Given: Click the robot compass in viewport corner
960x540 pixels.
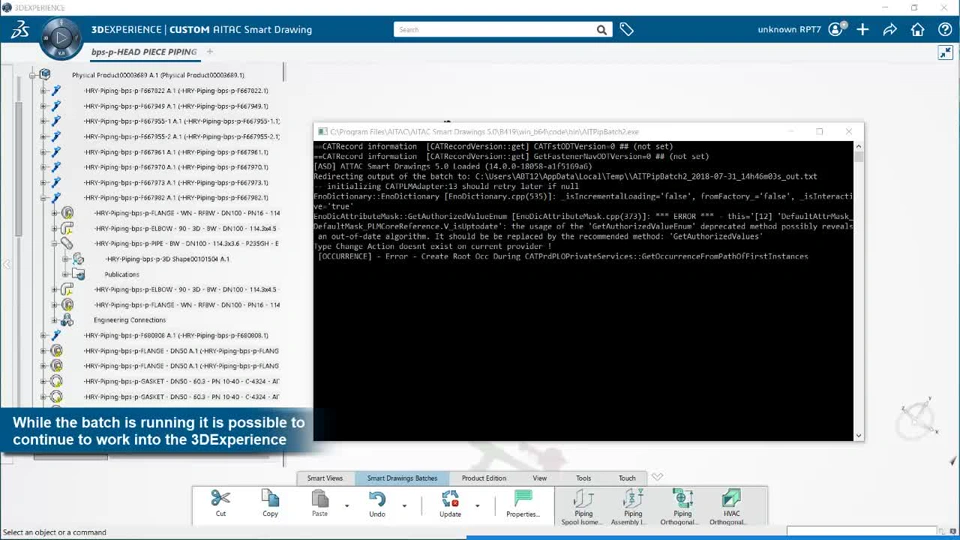Looking at the screenshot, I should click(918, 418).
